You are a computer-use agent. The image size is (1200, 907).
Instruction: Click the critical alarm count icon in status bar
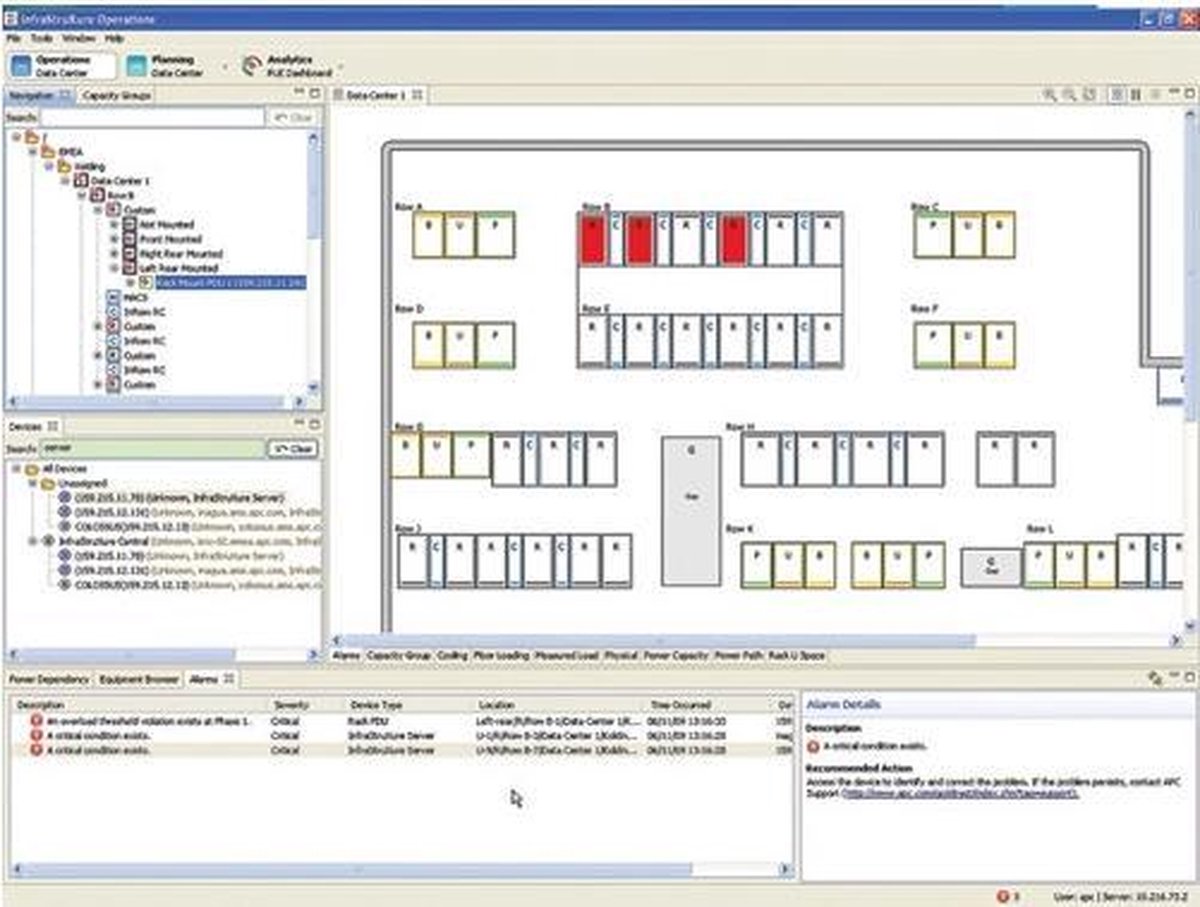click(x=1002, y=896)
